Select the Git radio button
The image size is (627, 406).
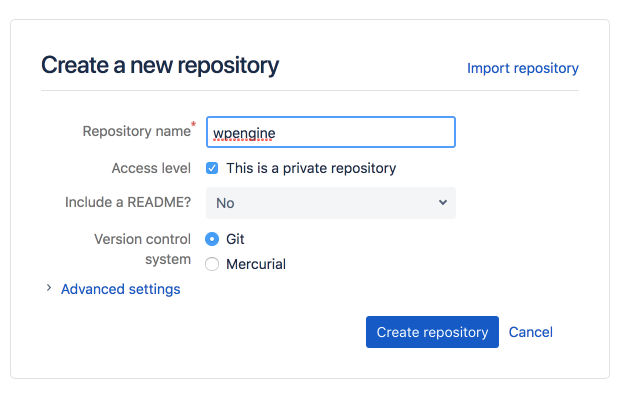click(x=212, y=240)
